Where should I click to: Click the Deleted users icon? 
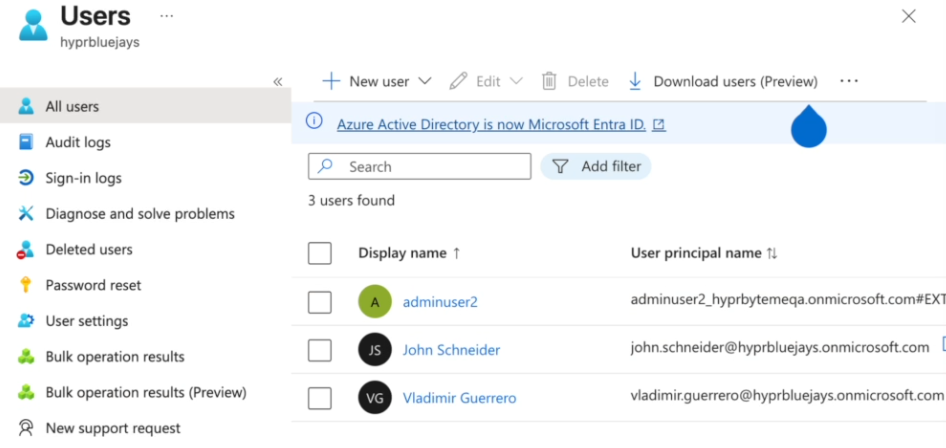[x=26, y=250]
